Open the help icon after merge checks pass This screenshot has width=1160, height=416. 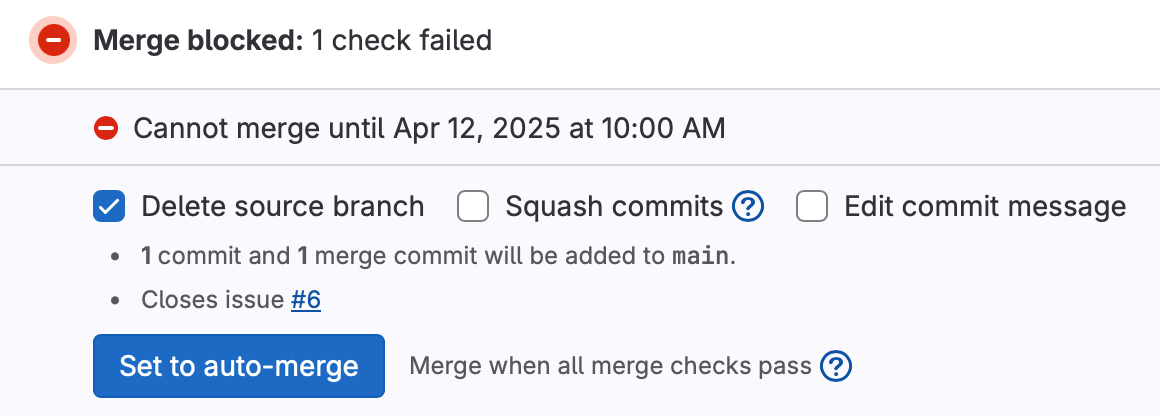[836, 366]
